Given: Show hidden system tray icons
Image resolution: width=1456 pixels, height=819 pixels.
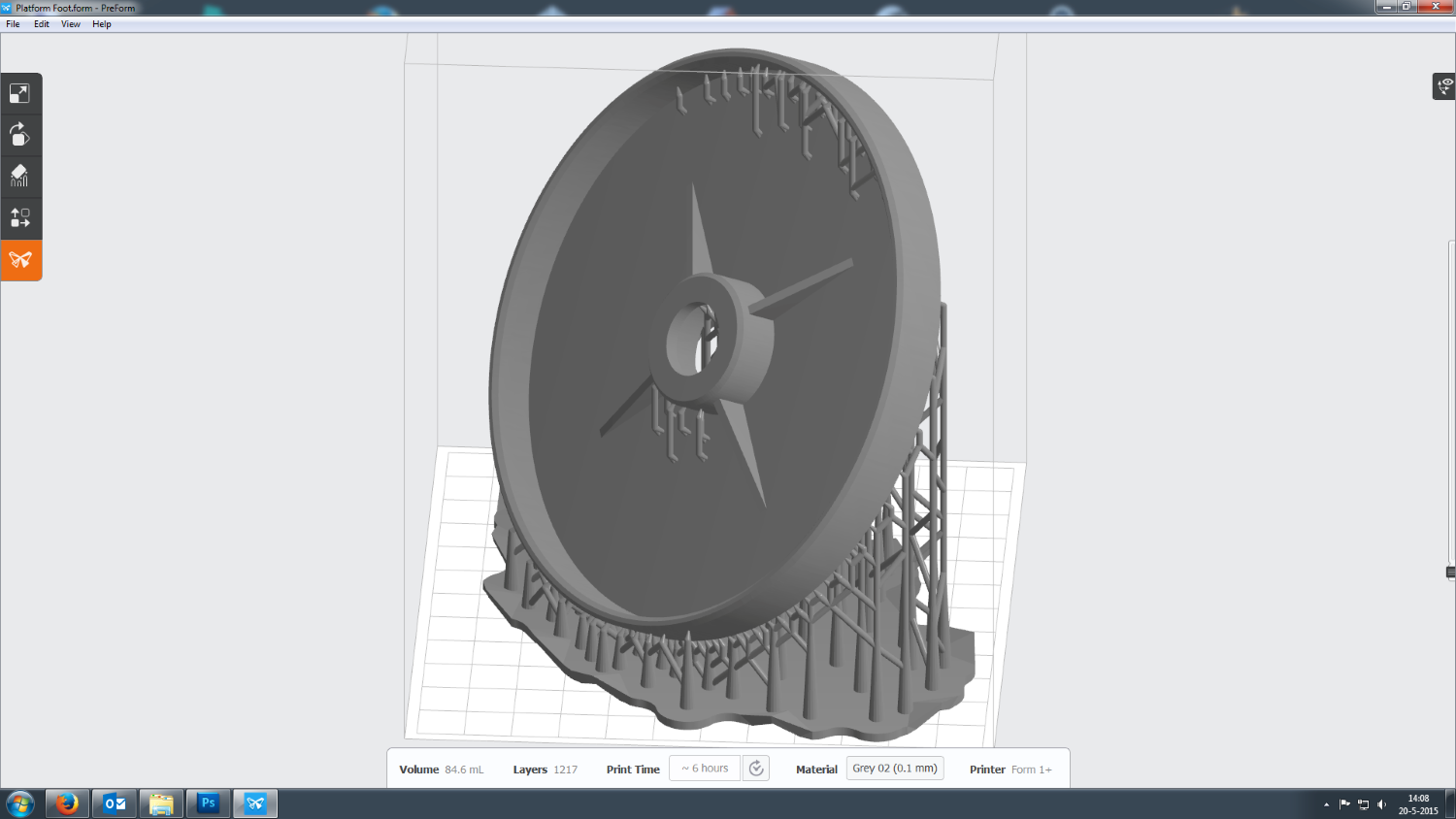Looking at the screenshot, I should [1326, 804].
